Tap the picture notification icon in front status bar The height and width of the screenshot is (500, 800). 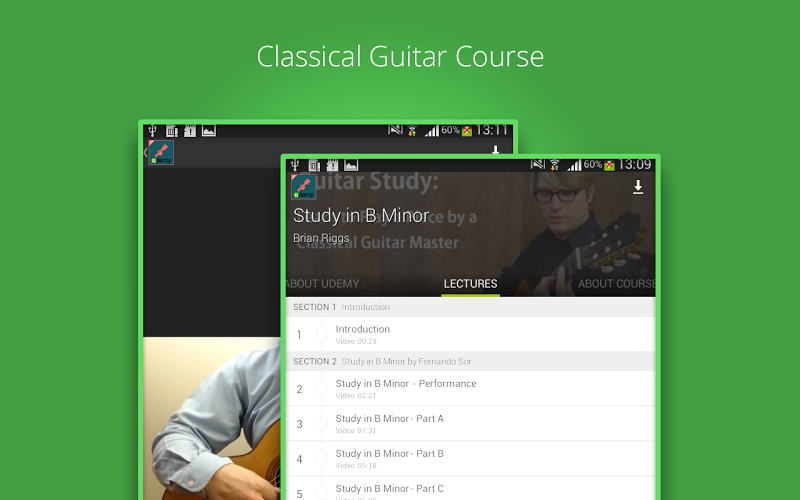coord(351,165)
